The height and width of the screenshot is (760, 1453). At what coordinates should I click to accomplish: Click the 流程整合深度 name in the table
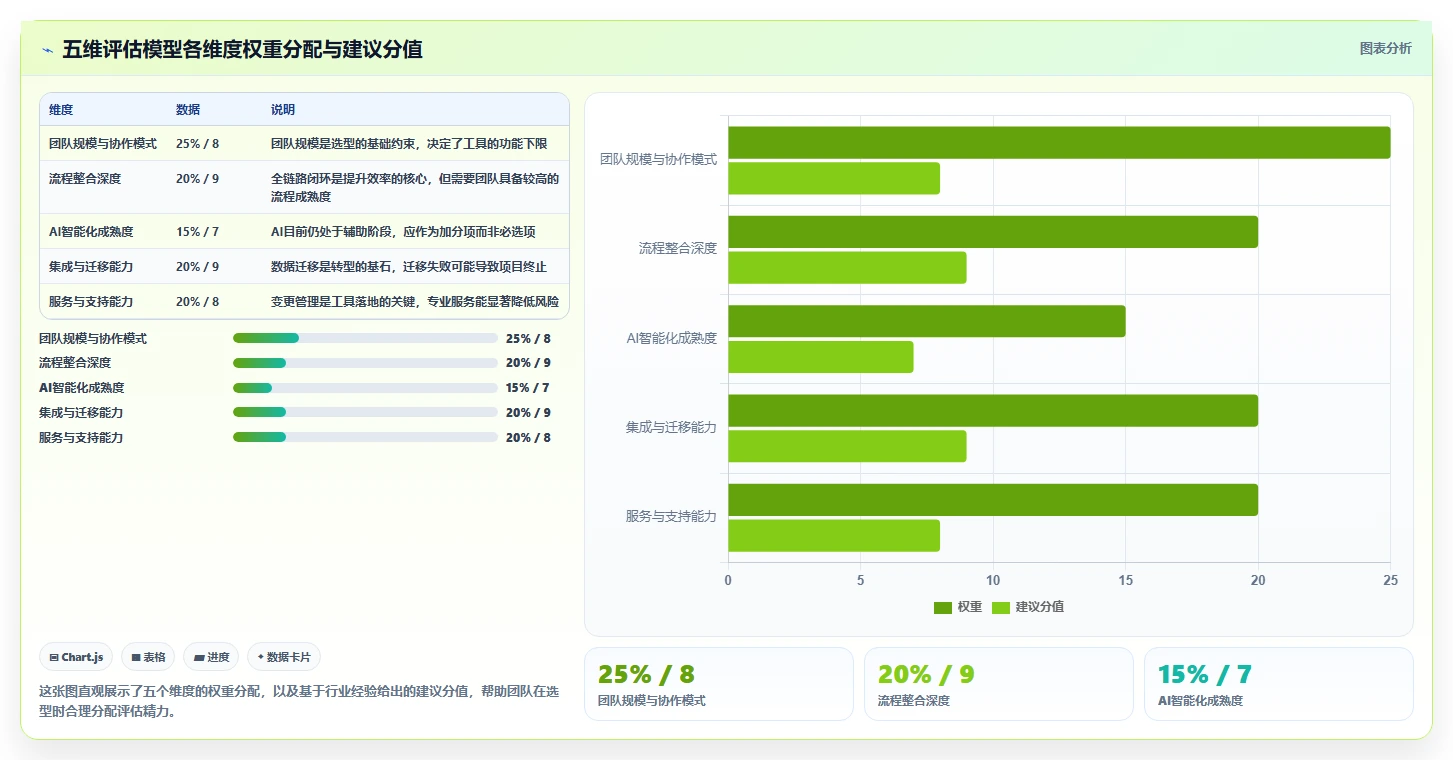point(85,179)
